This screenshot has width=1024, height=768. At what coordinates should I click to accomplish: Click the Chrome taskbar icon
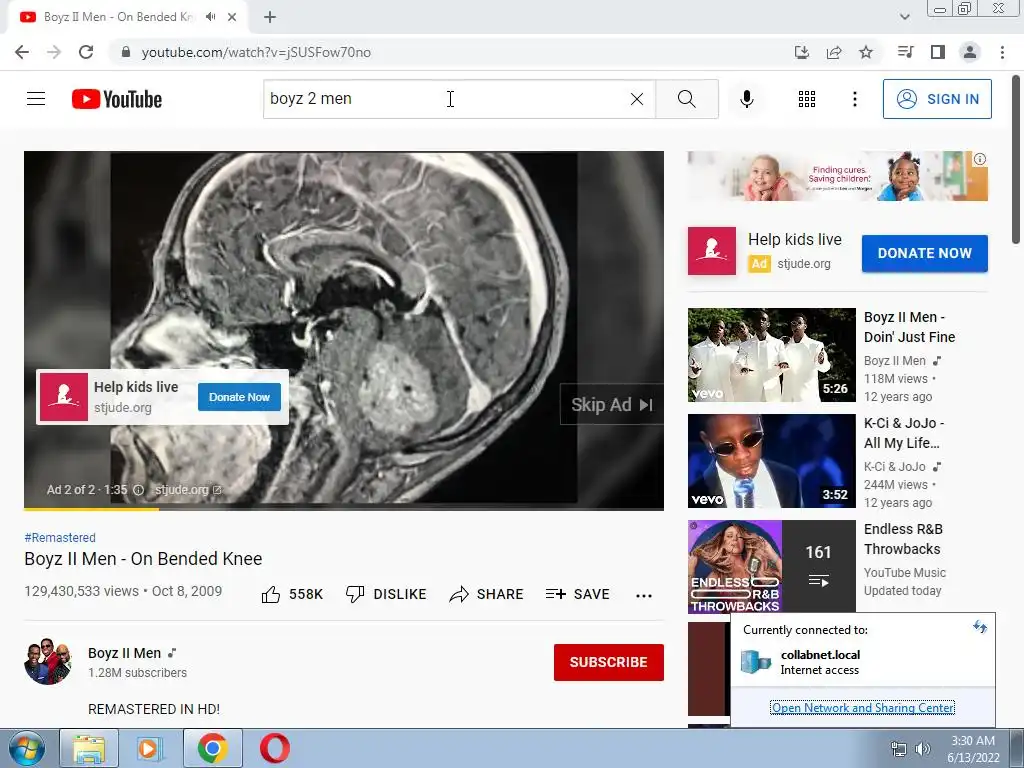(213, 748)
